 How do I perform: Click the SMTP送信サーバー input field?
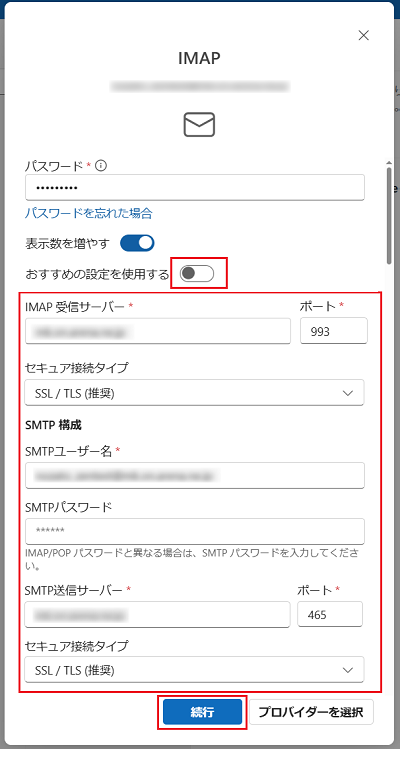tap(157, 614)
